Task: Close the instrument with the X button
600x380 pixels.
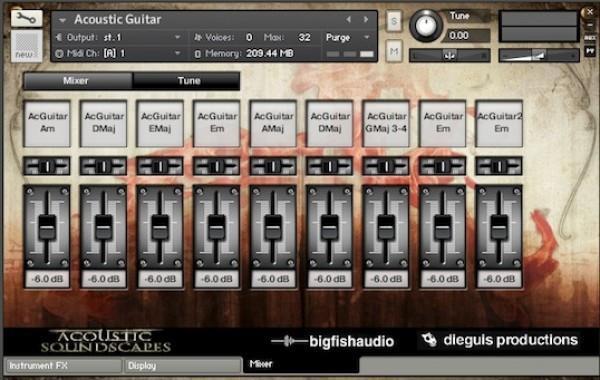Action: coord(590,12)
